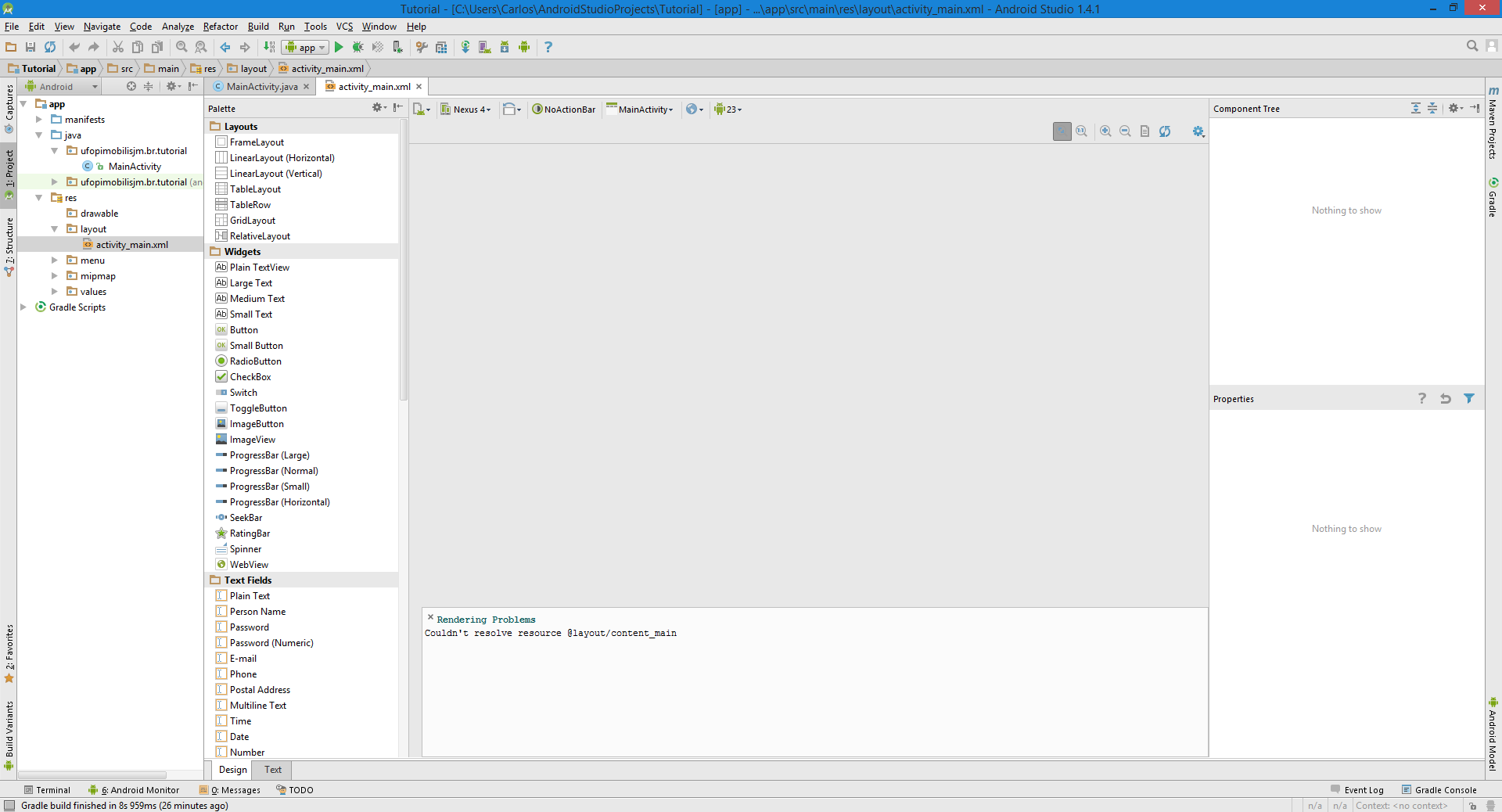
Task: Click the Attach debugger to Android process icon
Action: pos(397,47)
